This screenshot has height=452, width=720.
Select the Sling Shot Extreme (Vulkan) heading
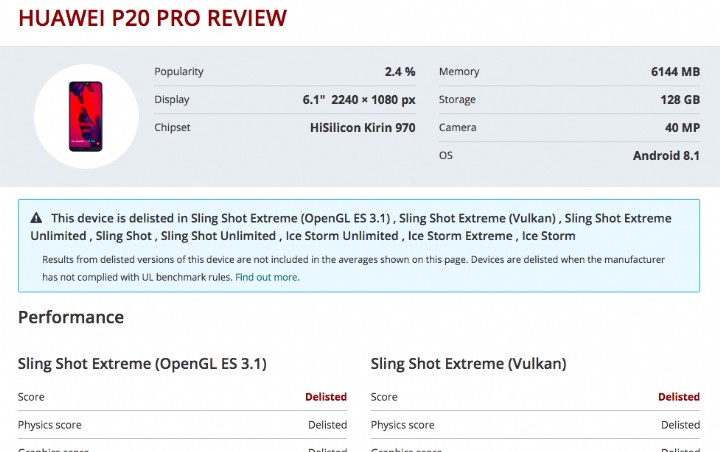tap(468, 364)
